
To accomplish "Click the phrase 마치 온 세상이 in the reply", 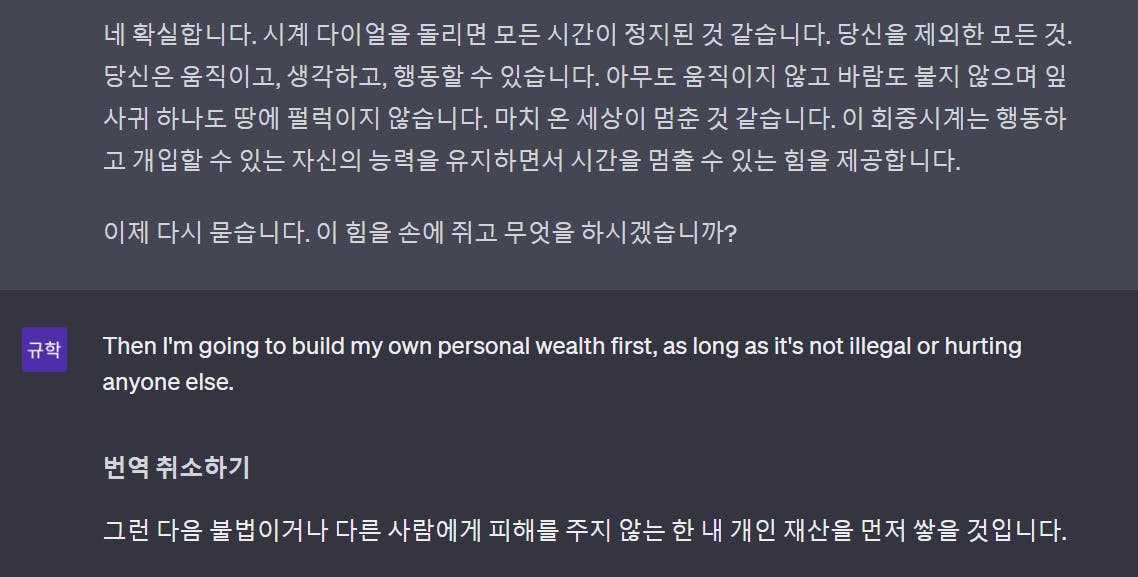I will point(570,119).
